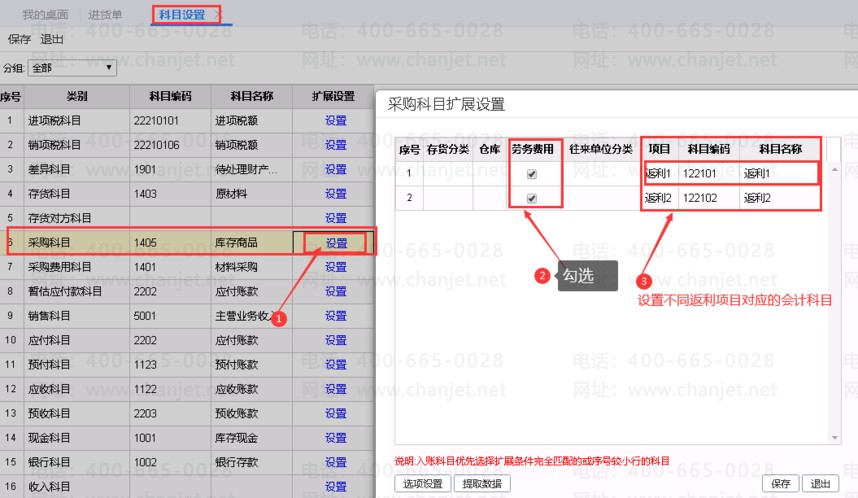Select cell 返利1 in 项目 column
Image resolution: width=858 pixels, height=498 pixels.
coord(659,174)
